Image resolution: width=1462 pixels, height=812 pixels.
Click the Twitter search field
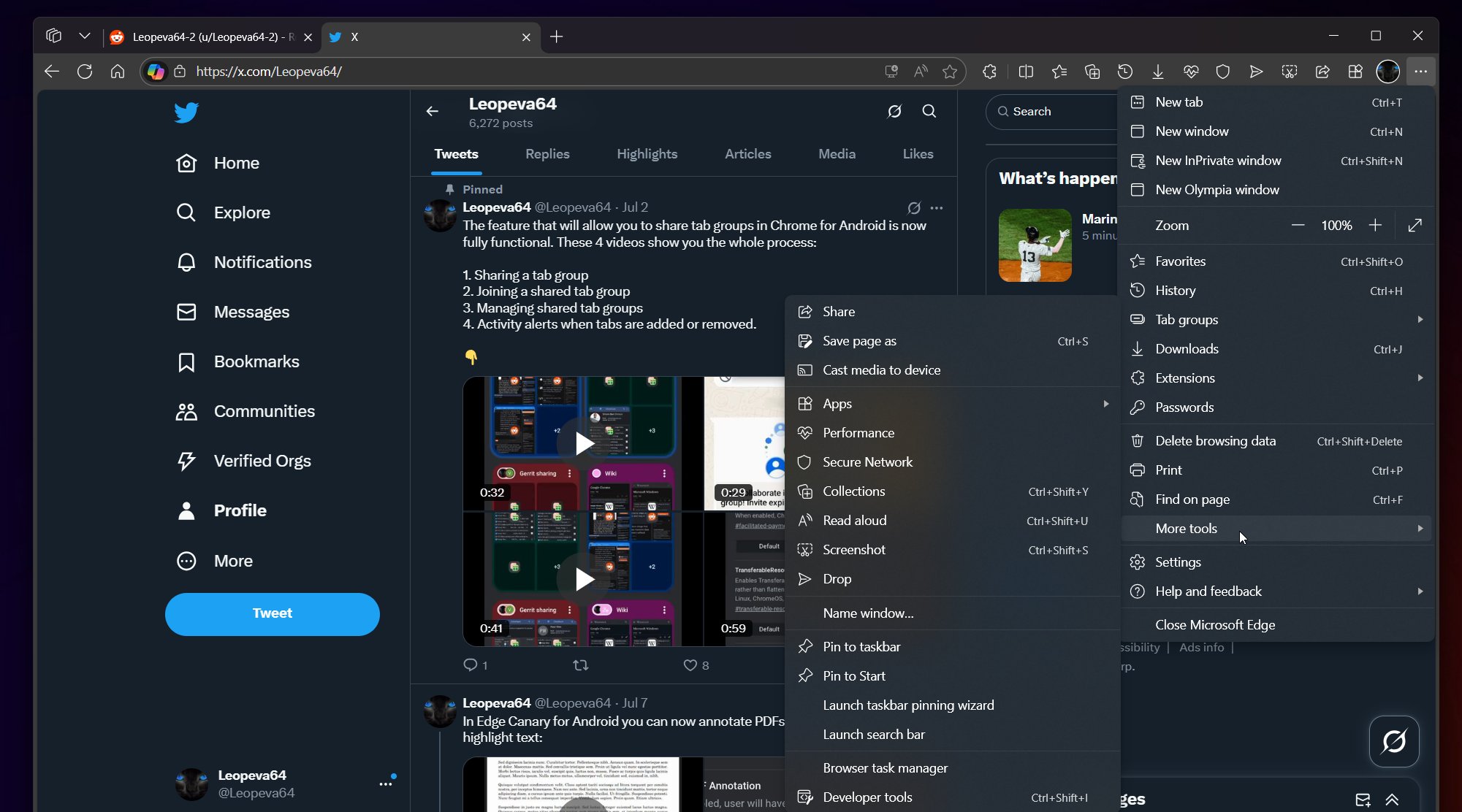pos(1052,112)
